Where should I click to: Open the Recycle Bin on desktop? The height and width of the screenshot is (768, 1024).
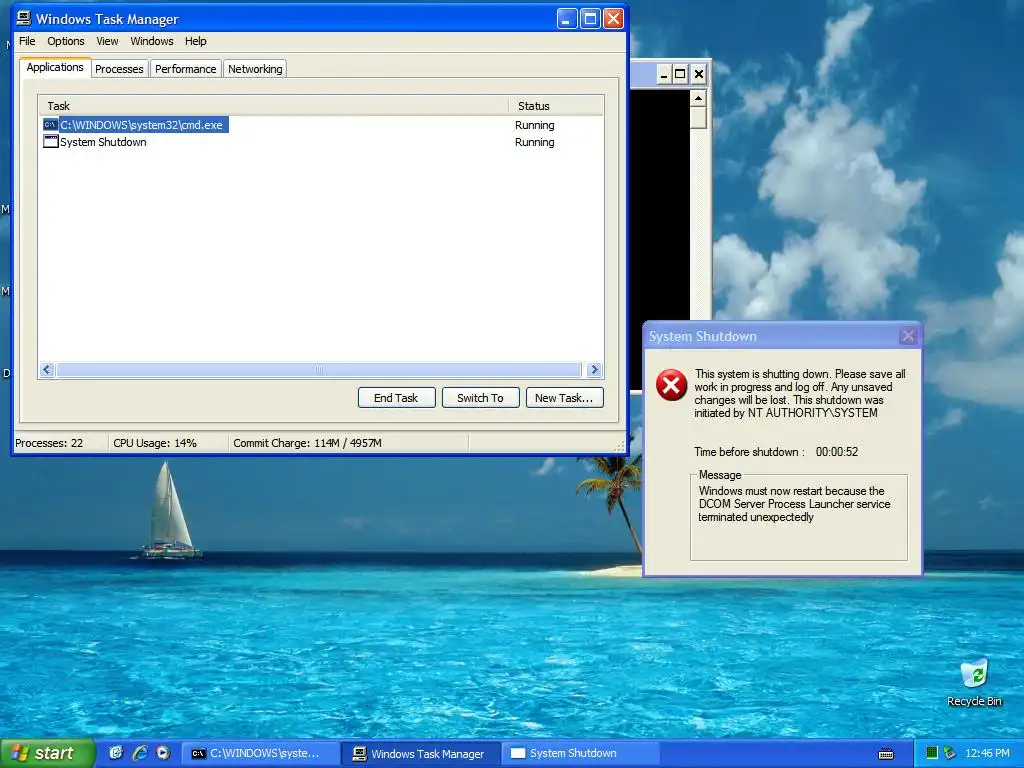(974, 682)
